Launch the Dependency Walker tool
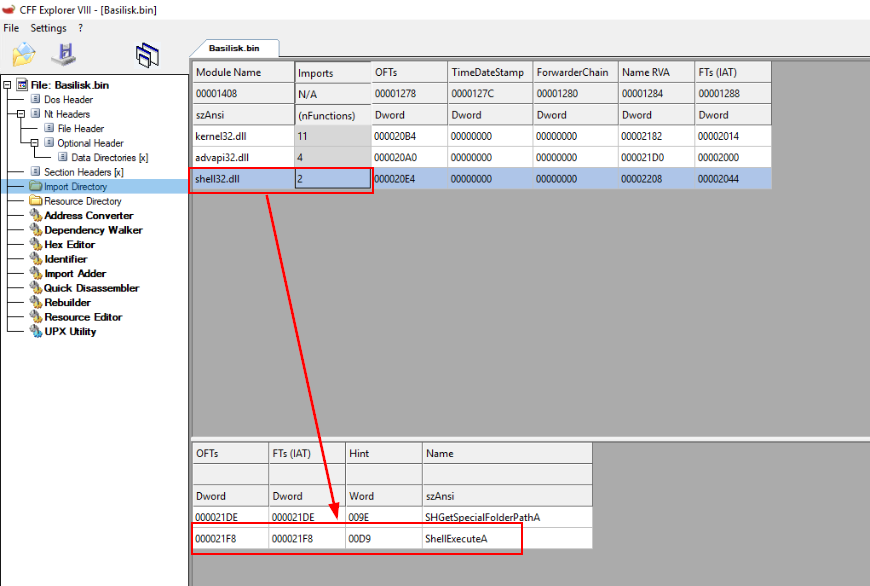 click(x=93, y=230)
